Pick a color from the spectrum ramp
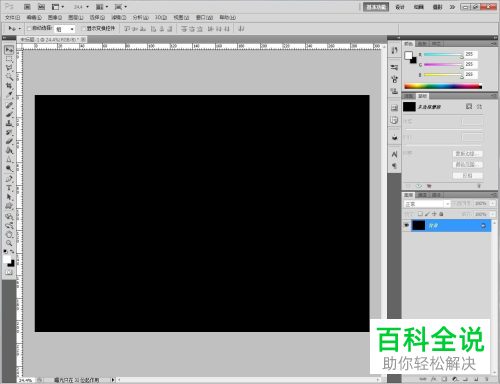 pos(443,87)
